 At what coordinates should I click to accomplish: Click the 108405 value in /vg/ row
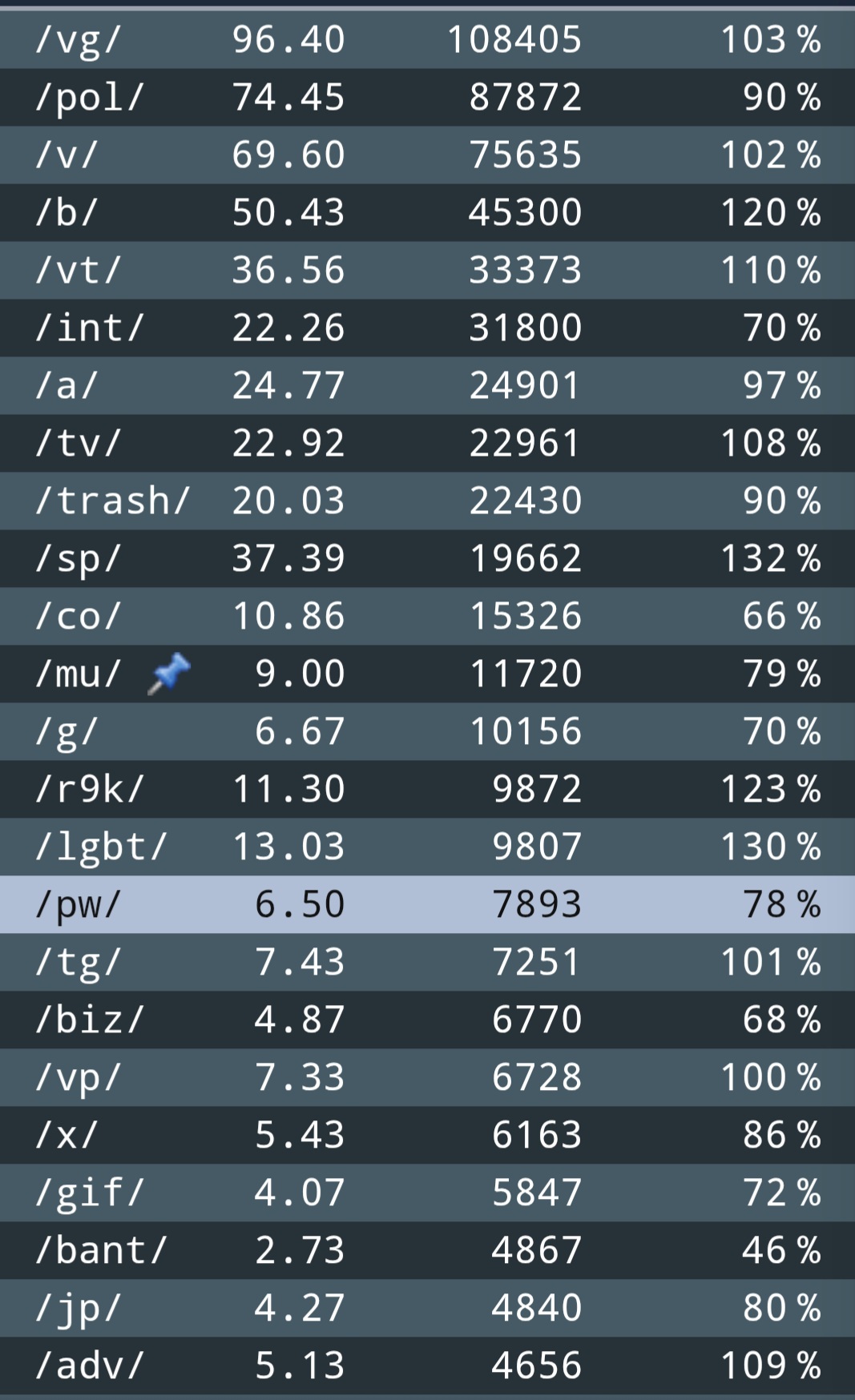coord(514,40)
